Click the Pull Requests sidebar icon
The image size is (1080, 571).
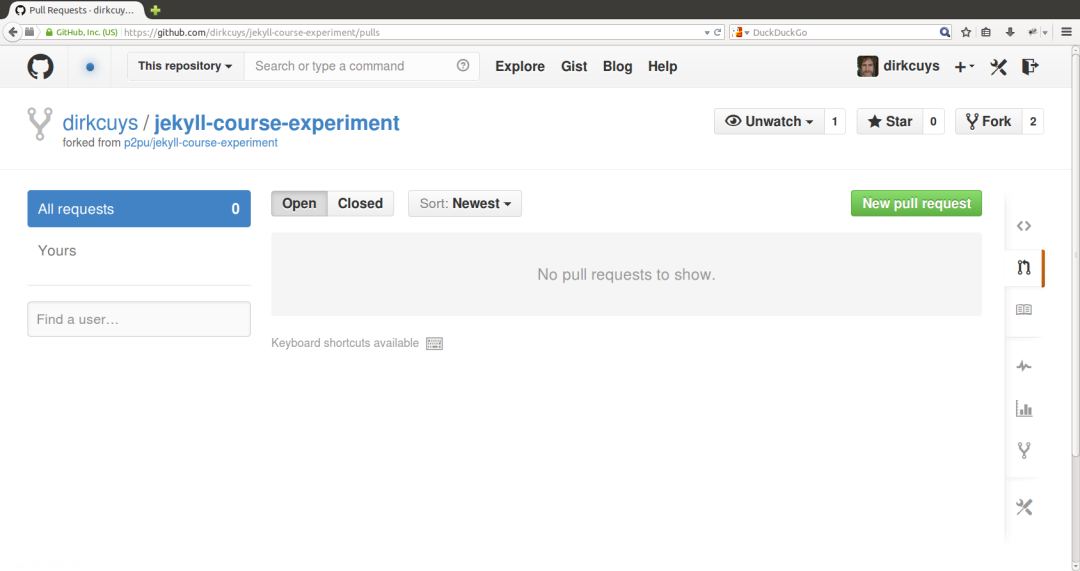pyautogui.click(x=1024, y=268)
